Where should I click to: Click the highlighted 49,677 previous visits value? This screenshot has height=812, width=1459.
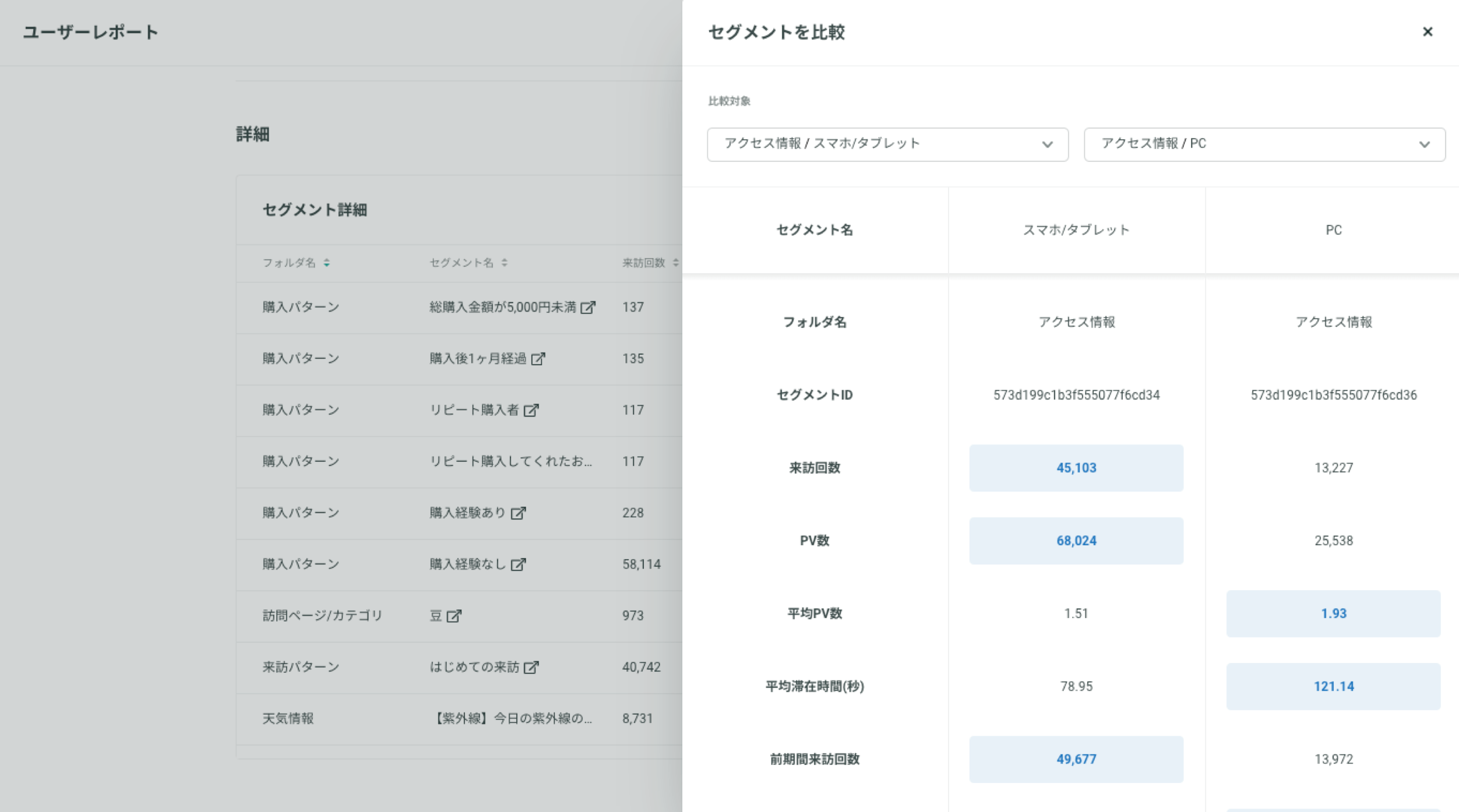(x=1076, y=759)
